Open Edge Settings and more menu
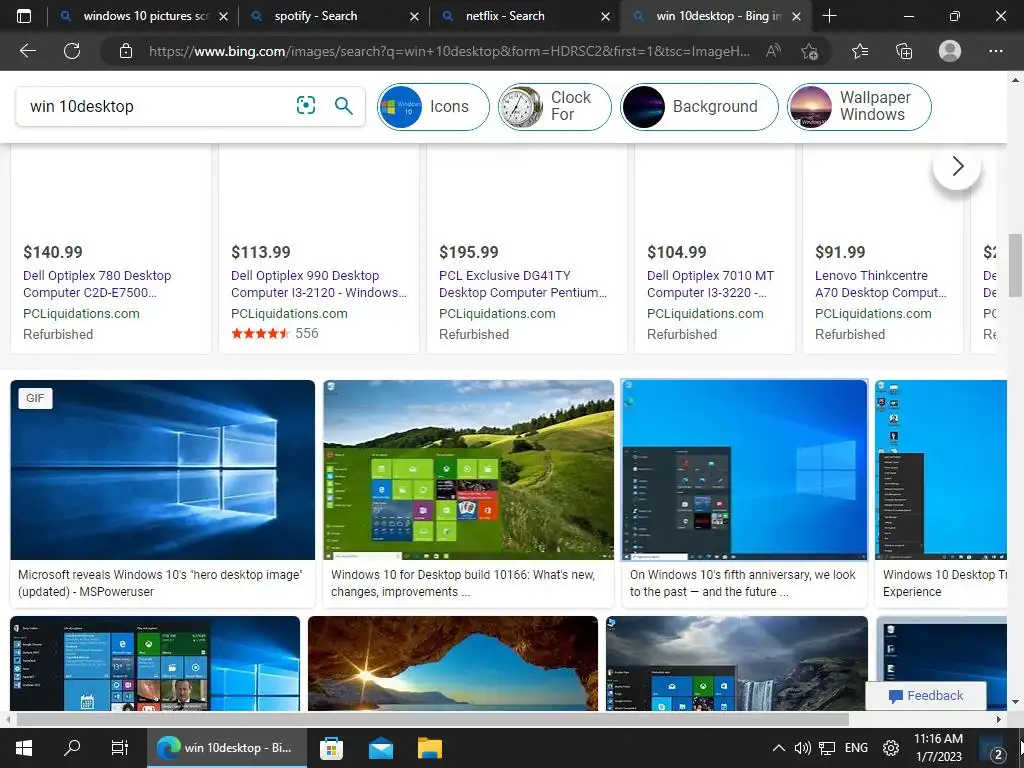1024x768 pixels. point(995,51)
